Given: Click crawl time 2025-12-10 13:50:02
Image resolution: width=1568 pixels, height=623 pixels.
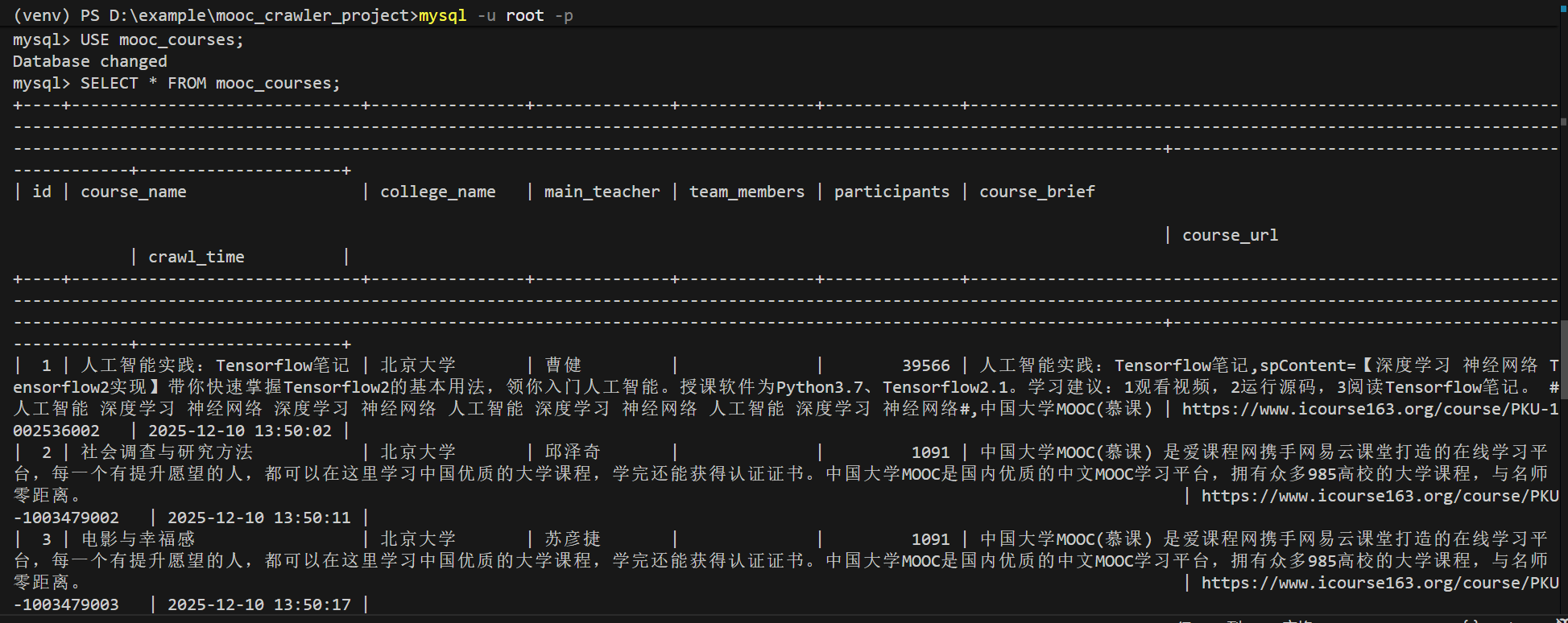Looking at the screenshot, I should click(x=240, y=431).
